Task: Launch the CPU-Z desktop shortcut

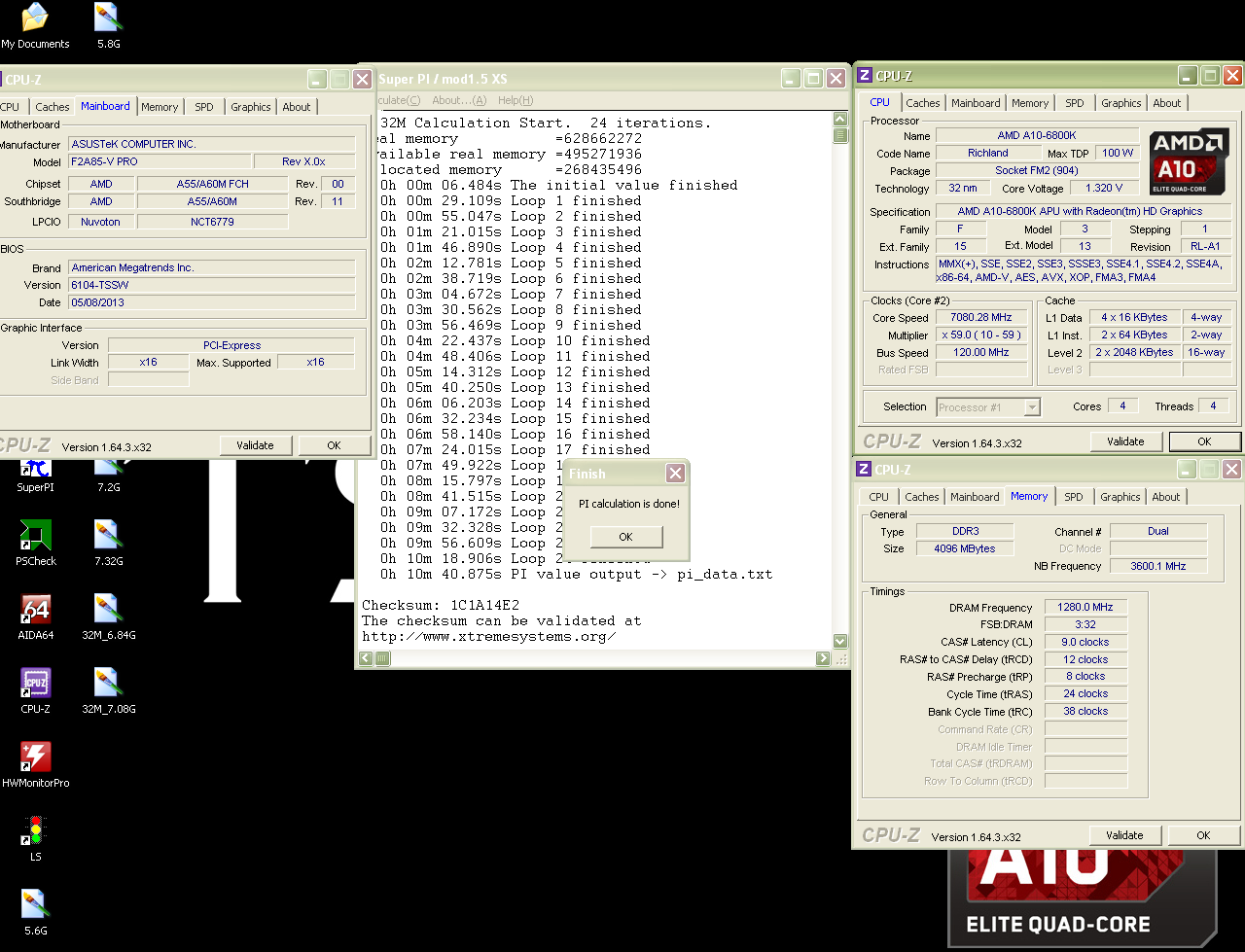Action: [35, 690]
